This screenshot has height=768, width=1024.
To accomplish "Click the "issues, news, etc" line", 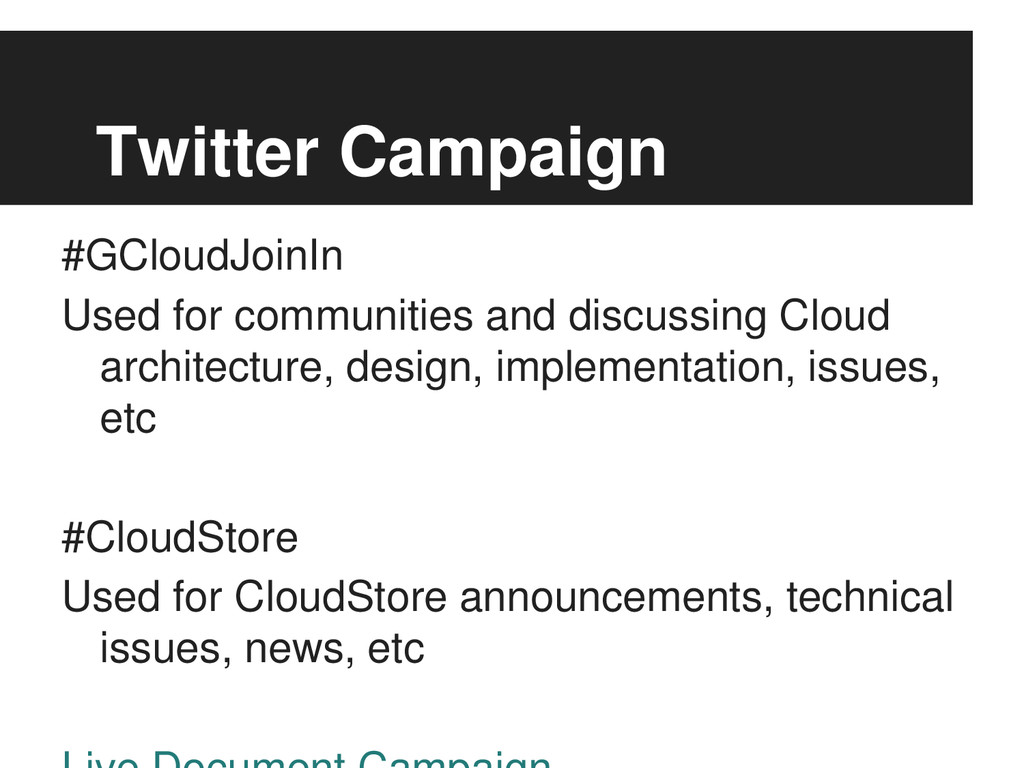I will [x=262, y=649].
